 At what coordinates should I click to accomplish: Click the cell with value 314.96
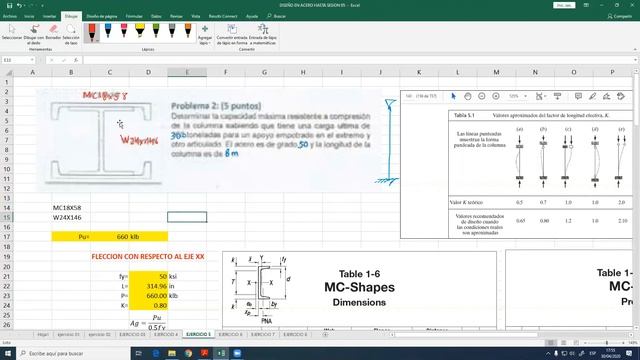tap(148, 286)
